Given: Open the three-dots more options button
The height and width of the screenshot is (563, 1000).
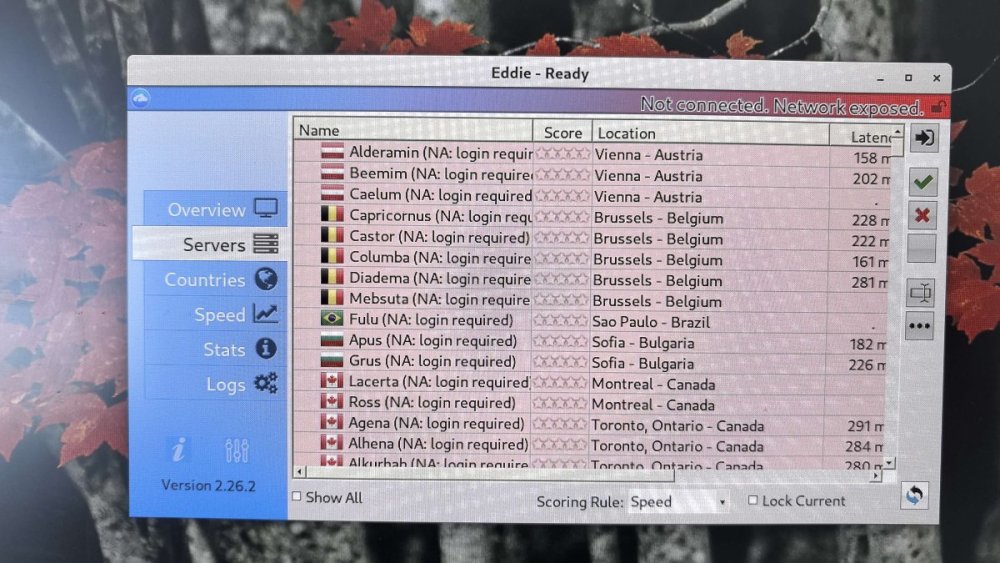Looking at the screenshot, I should coord(920,326).
